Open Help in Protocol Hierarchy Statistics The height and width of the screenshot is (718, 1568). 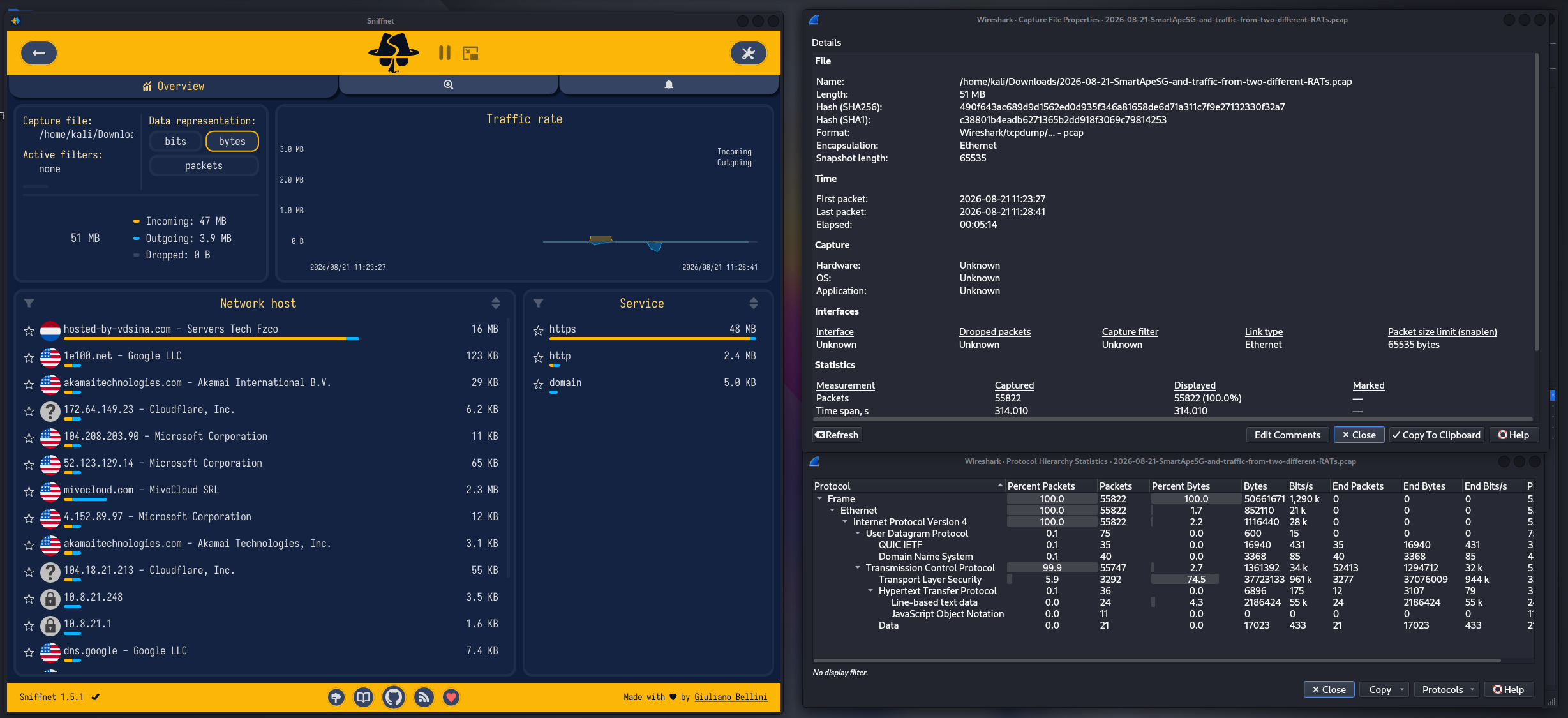(x=1509, y=690)
